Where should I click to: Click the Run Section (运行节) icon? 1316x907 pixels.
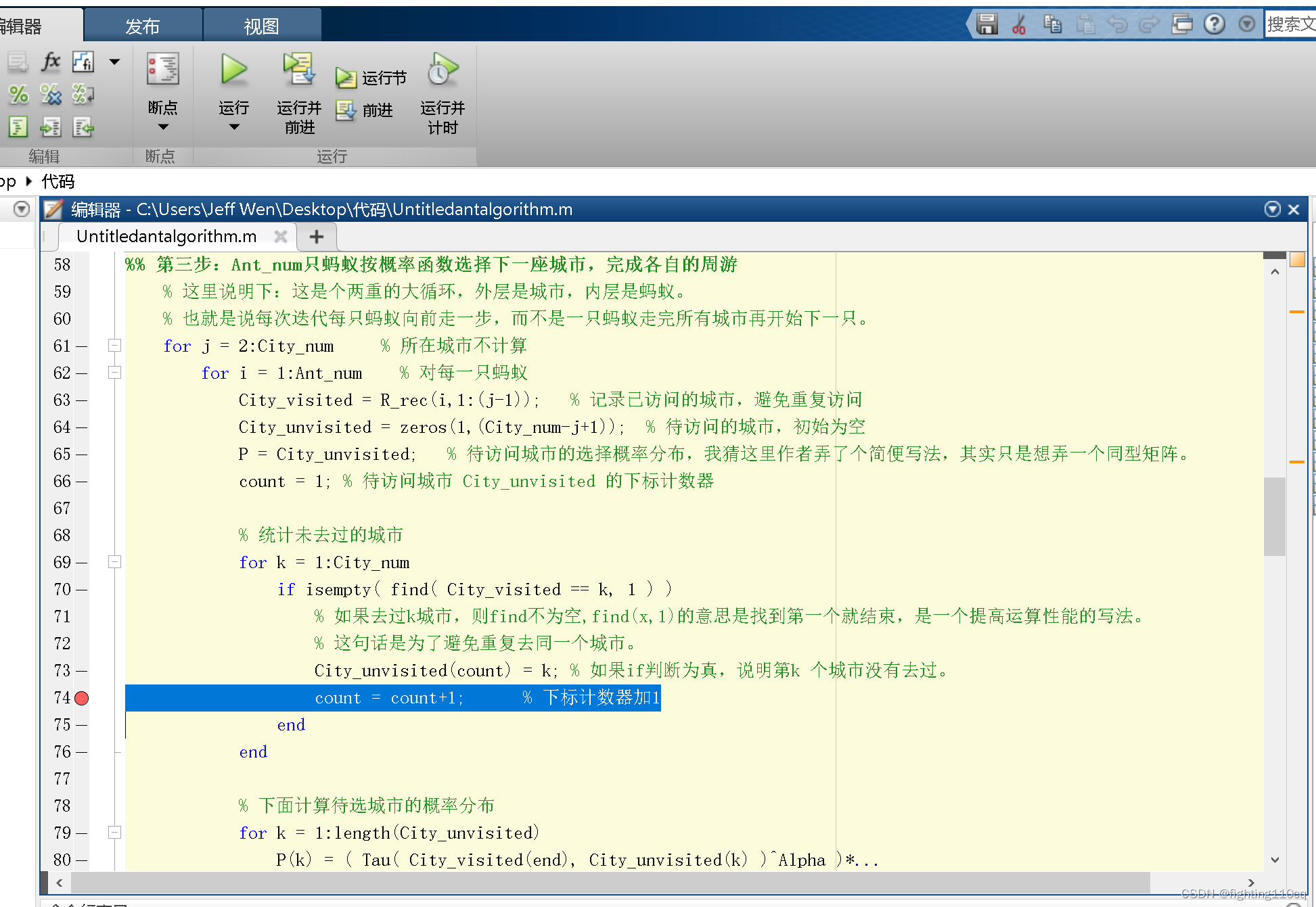point(346,78)
